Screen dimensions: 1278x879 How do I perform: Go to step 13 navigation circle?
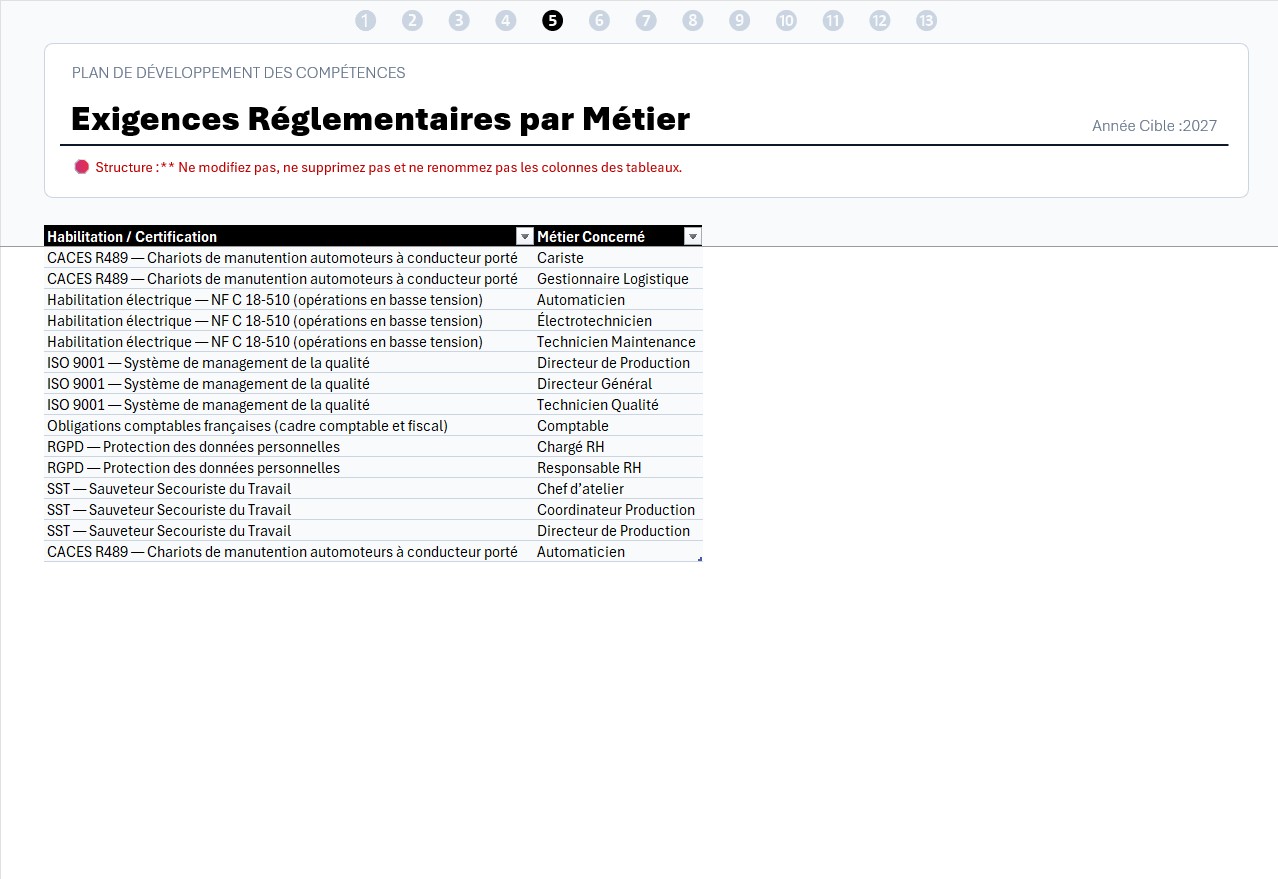tap(927, 20)
